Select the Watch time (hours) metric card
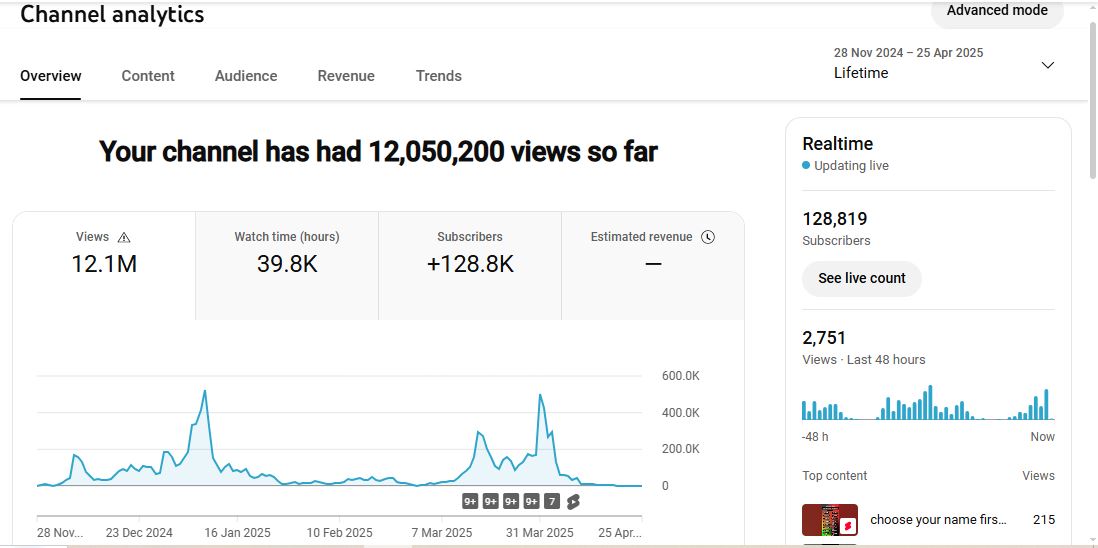Viewport: 1098px width, 548px height. click(x=287, y=265)
